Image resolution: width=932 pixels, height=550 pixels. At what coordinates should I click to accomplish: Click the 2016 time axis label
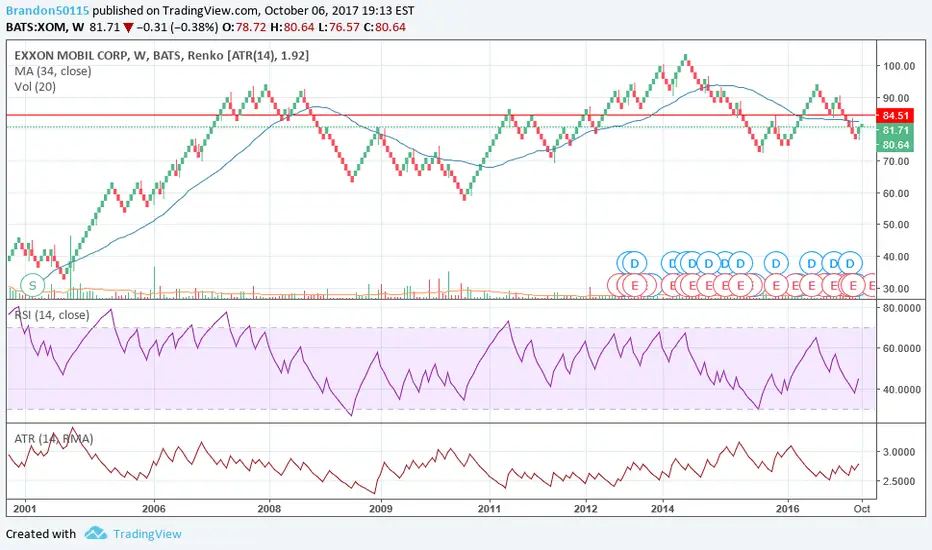coord(788,509)
